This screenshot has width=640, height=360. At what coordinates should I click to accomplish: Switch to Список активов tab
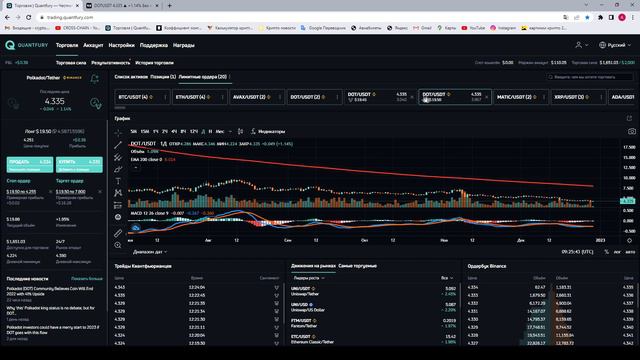pyautogui.click(x=131, y=77)
